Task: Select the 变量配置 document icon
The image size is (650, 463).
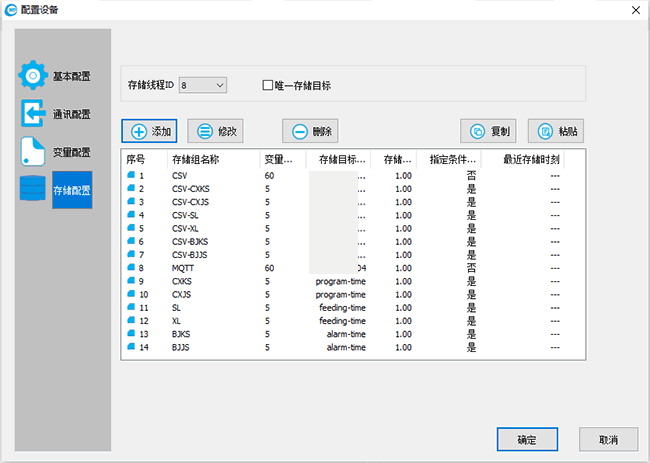Action: [x=34, y=152]
